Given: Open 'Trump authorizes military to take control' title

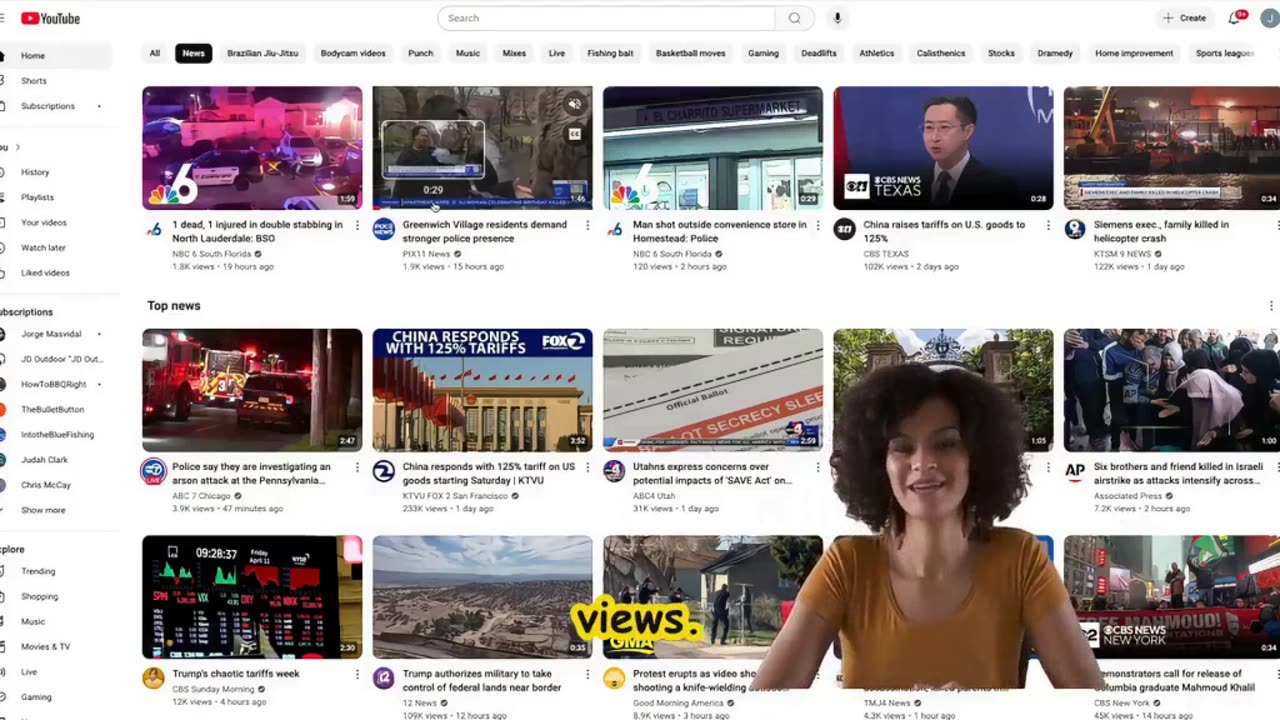Looking at the screenshot, I should (x=482, y=680).
